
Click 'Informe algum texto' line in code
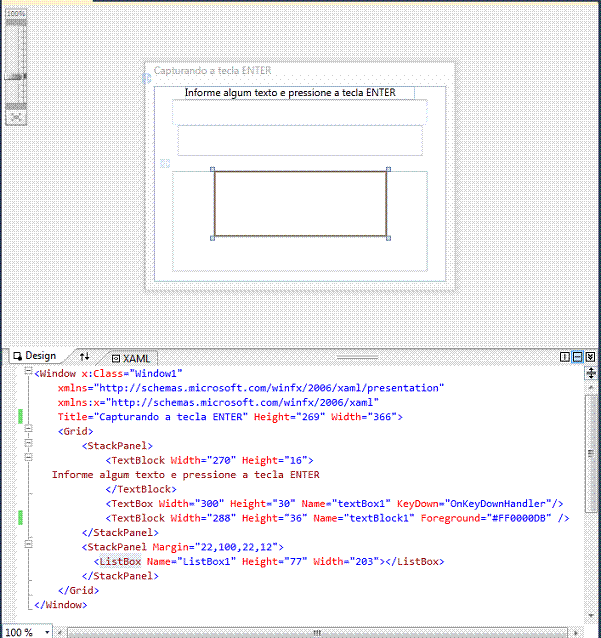[x=186, y=475]
